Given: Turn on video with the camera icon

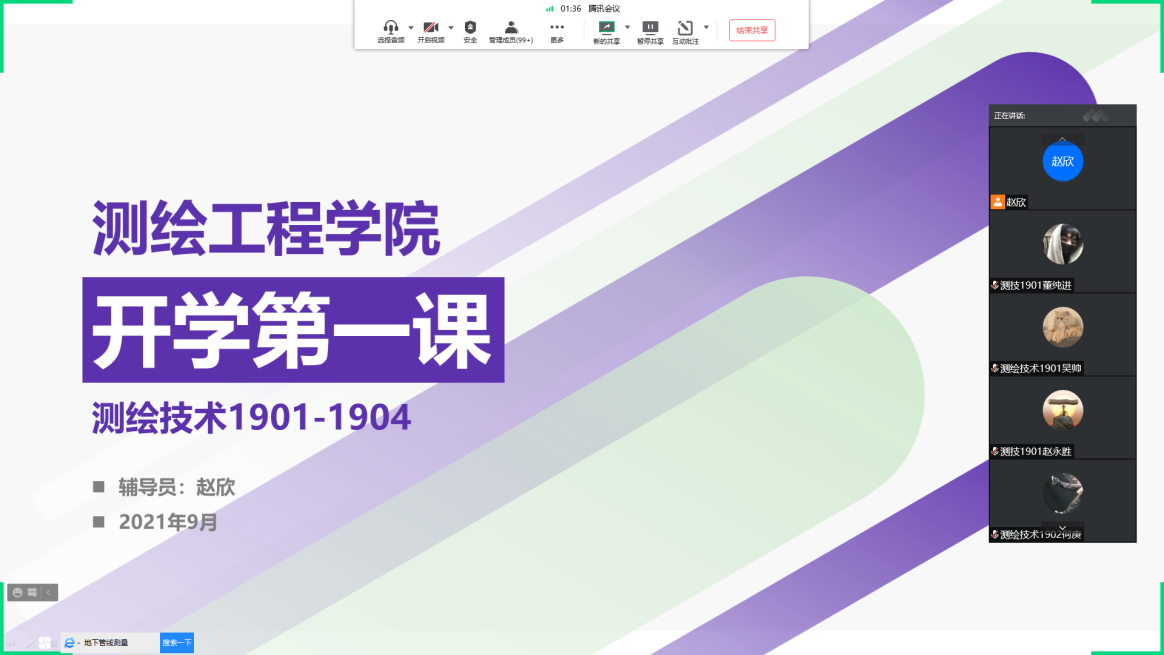Looking at the screenshot, I should (431, 28).
